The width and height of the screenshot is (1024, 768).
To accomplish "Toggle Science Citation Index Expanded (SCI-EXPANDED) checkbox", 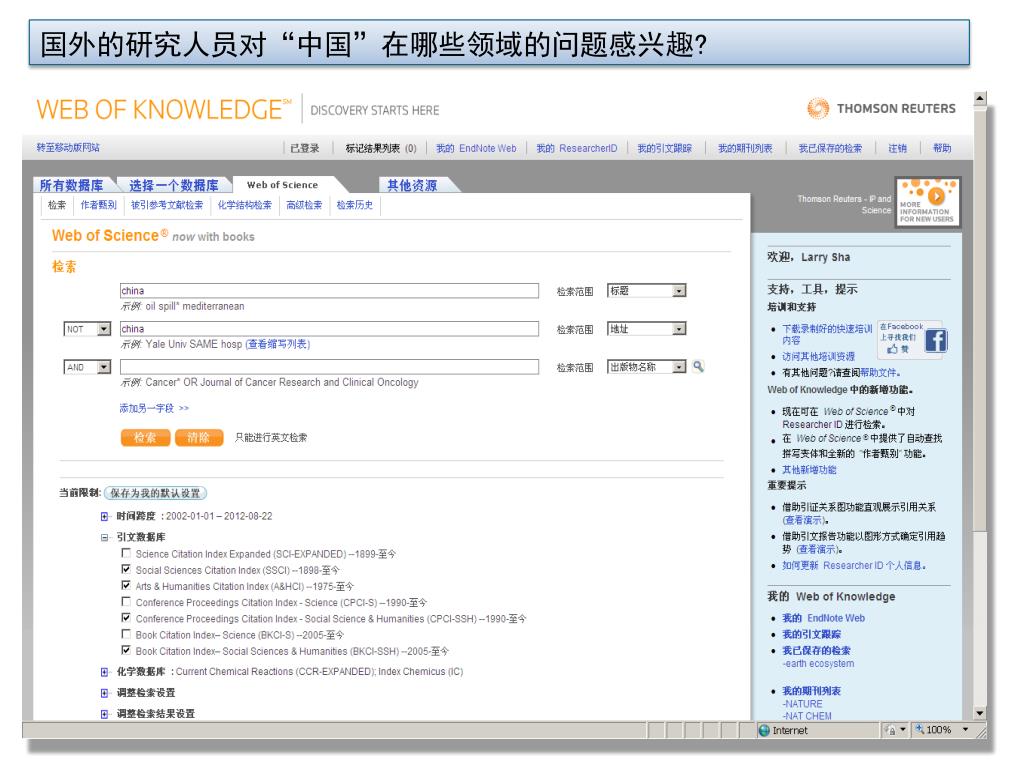I will click(126, 553).
